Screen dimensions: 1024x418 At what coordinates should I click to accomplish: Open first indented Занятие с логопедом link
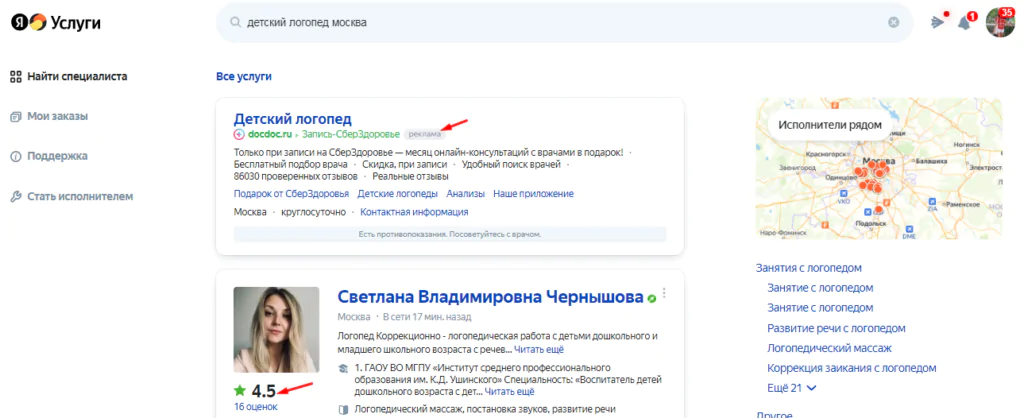coord(820,288)
